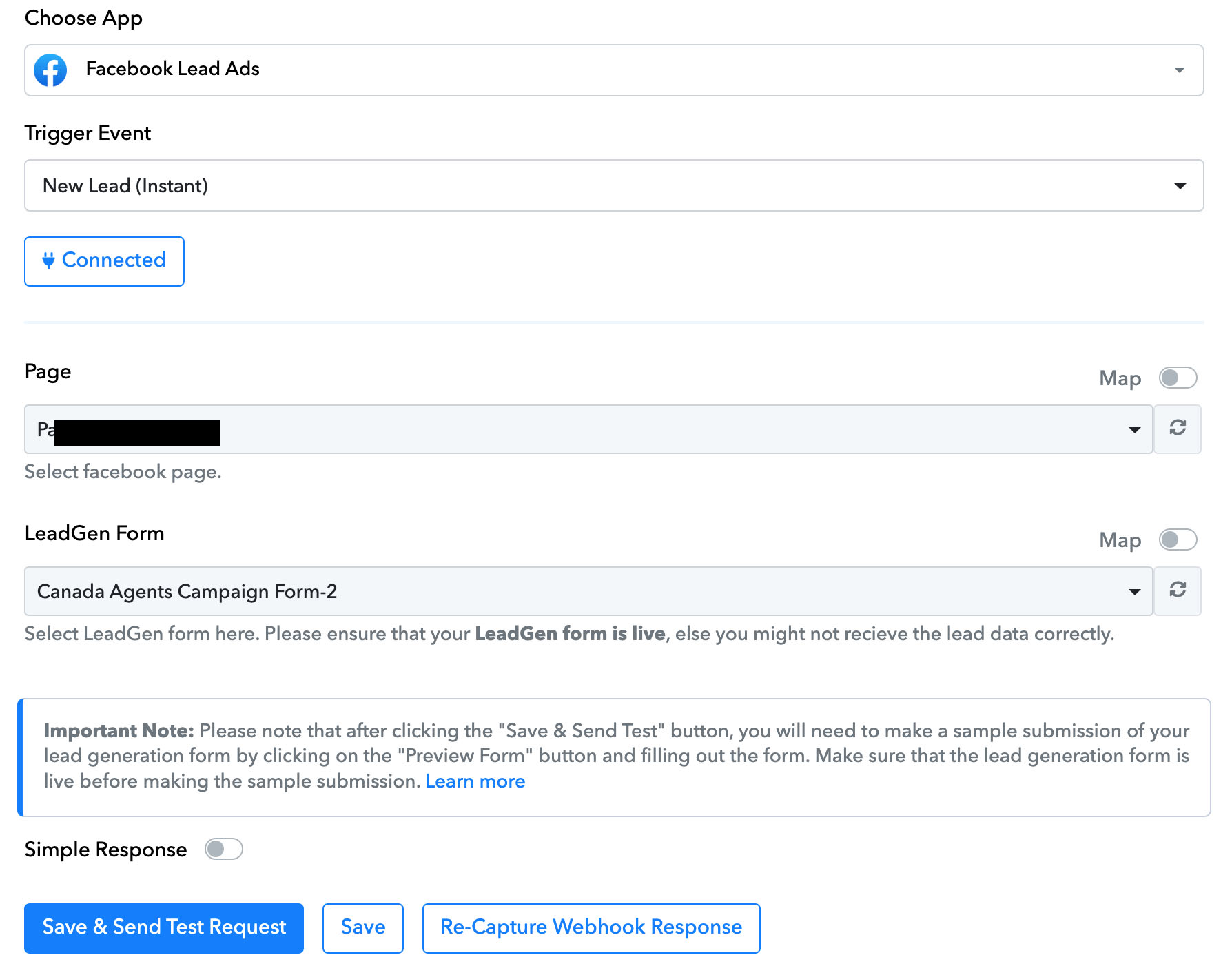Enable the Simple Response toggle
Screen dimensions: 1232x966
click(x=224, y=849)
